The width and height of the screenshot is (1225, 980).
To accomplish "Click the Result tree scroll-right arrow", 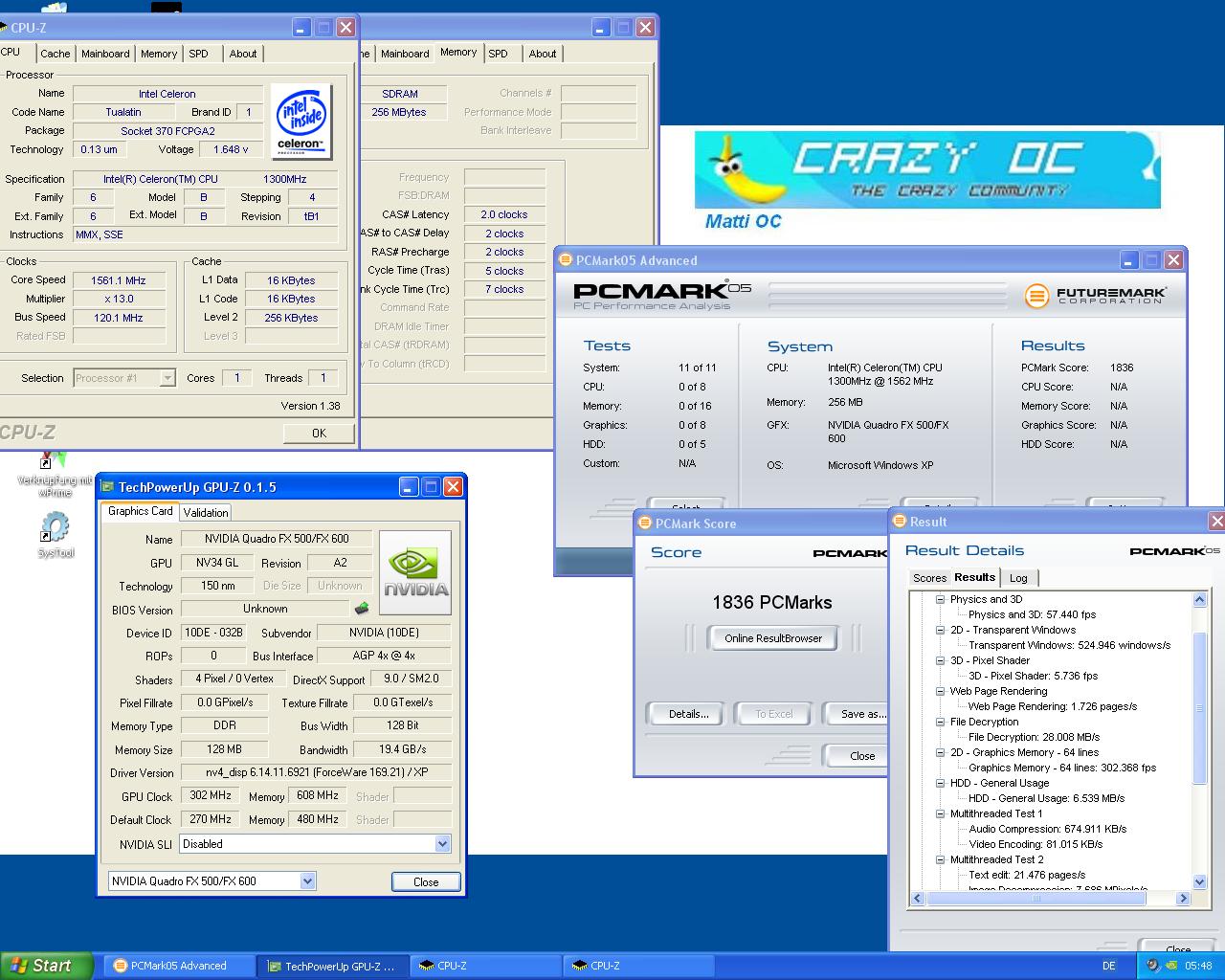I will coord(1183,899).
